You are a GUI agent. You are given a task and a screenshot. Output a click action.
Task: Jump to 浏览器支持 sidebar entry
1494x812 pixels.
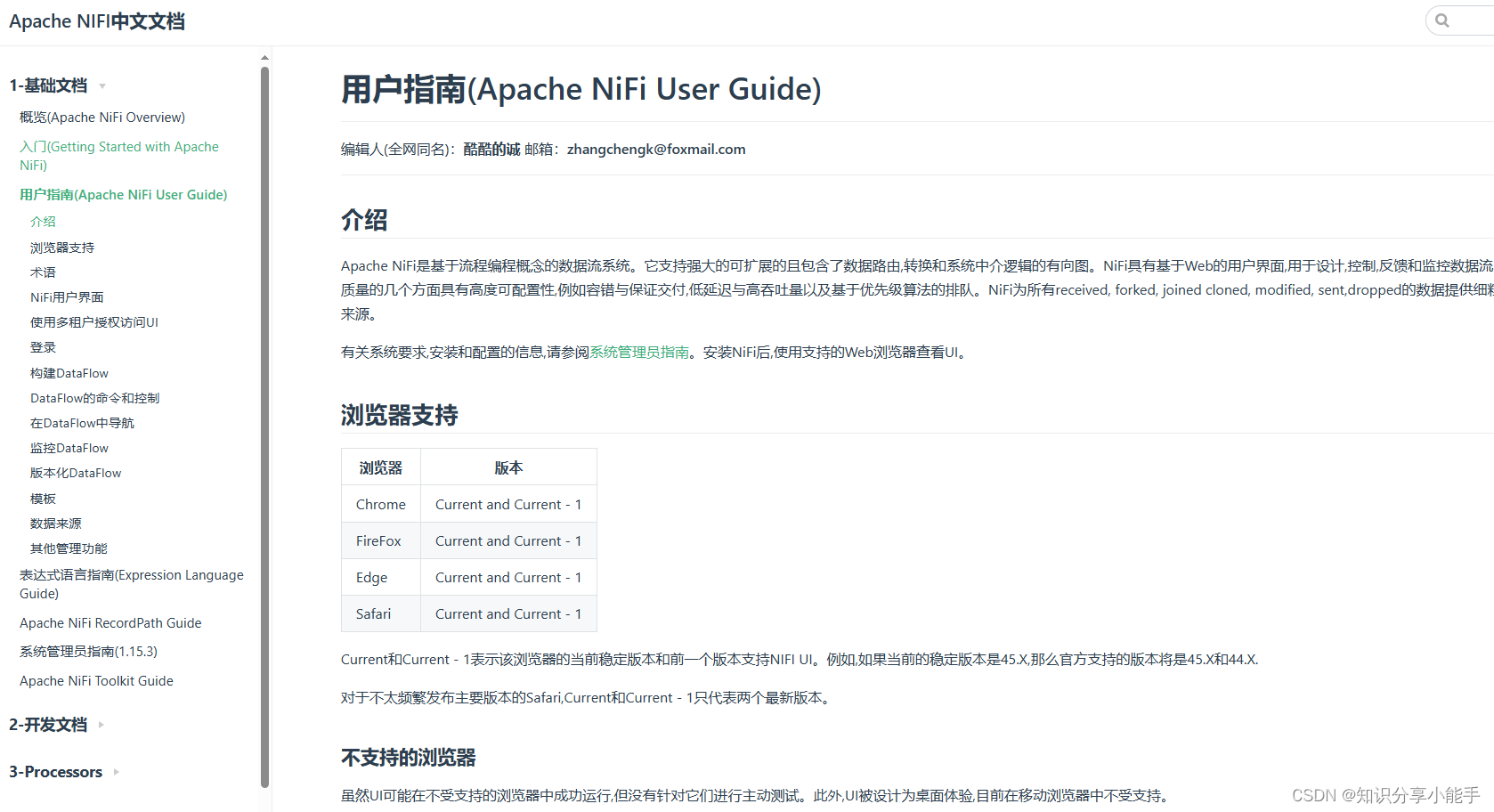coord(62,248)
